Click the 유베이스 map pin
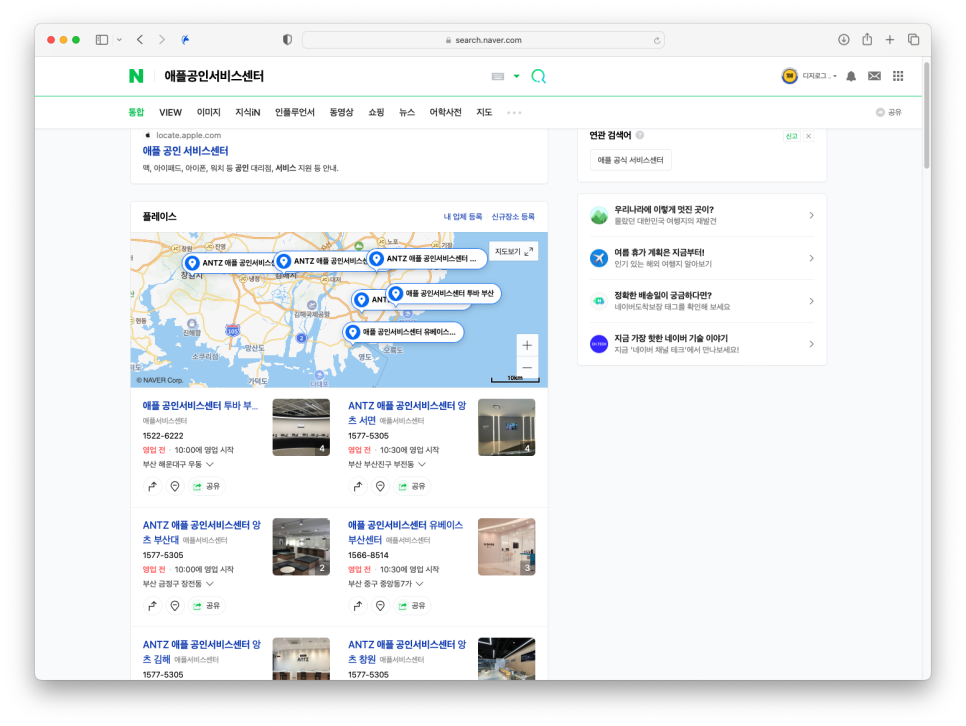The image size is (966, 726). coord(403,332)
